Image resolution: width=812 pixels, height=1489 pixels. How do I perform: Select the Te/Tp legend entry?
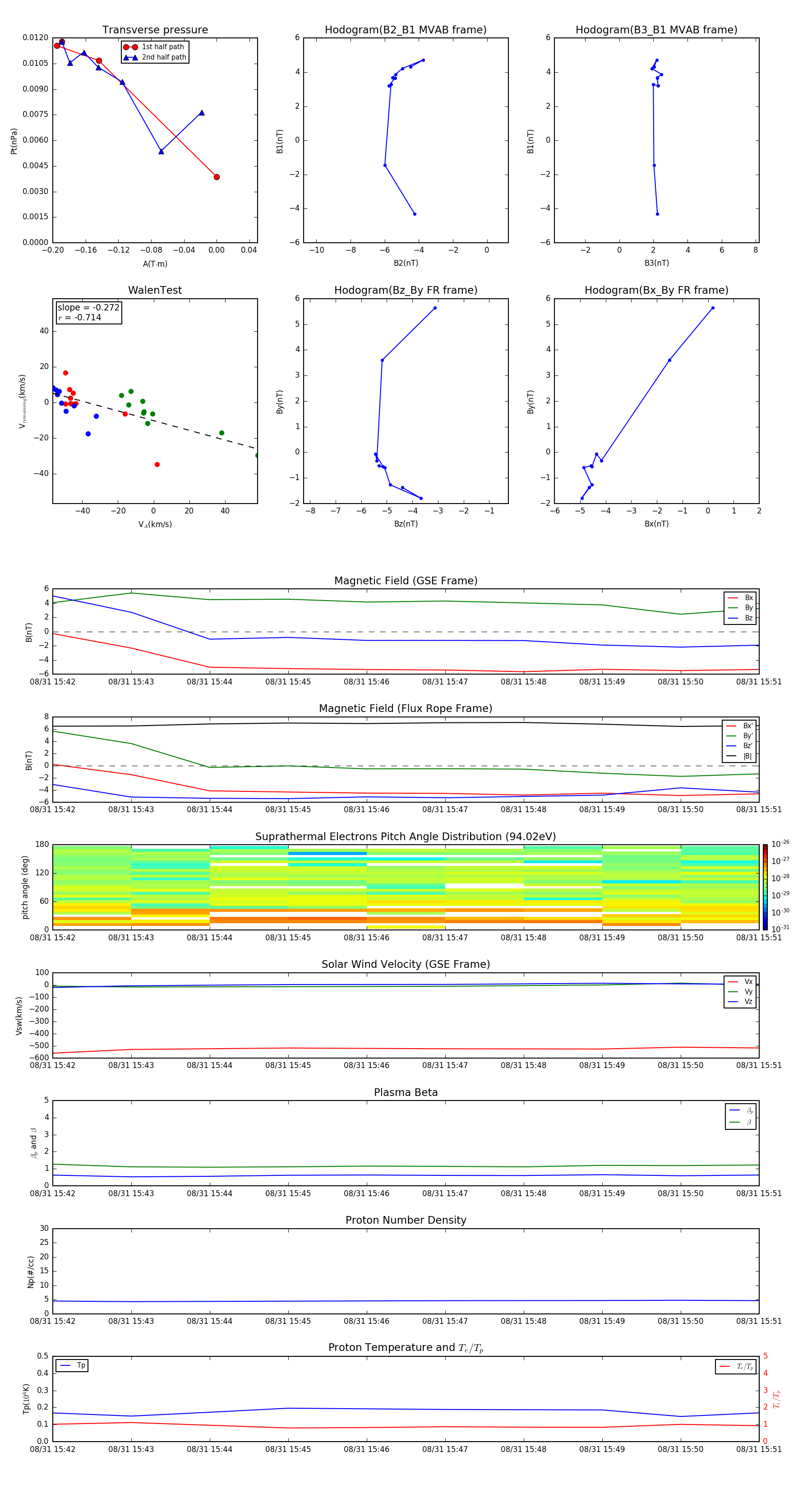[736, 1366]
